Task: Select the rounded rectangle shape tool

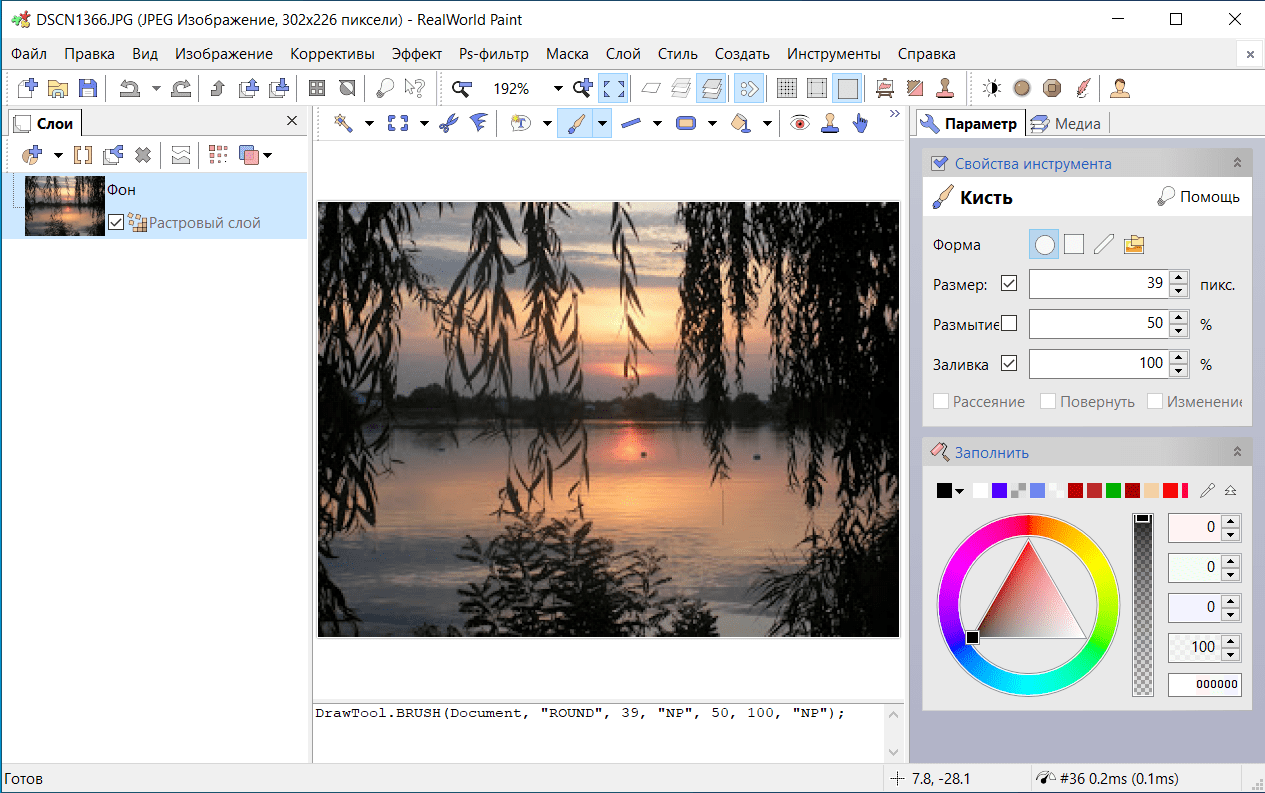Action: 686,123
